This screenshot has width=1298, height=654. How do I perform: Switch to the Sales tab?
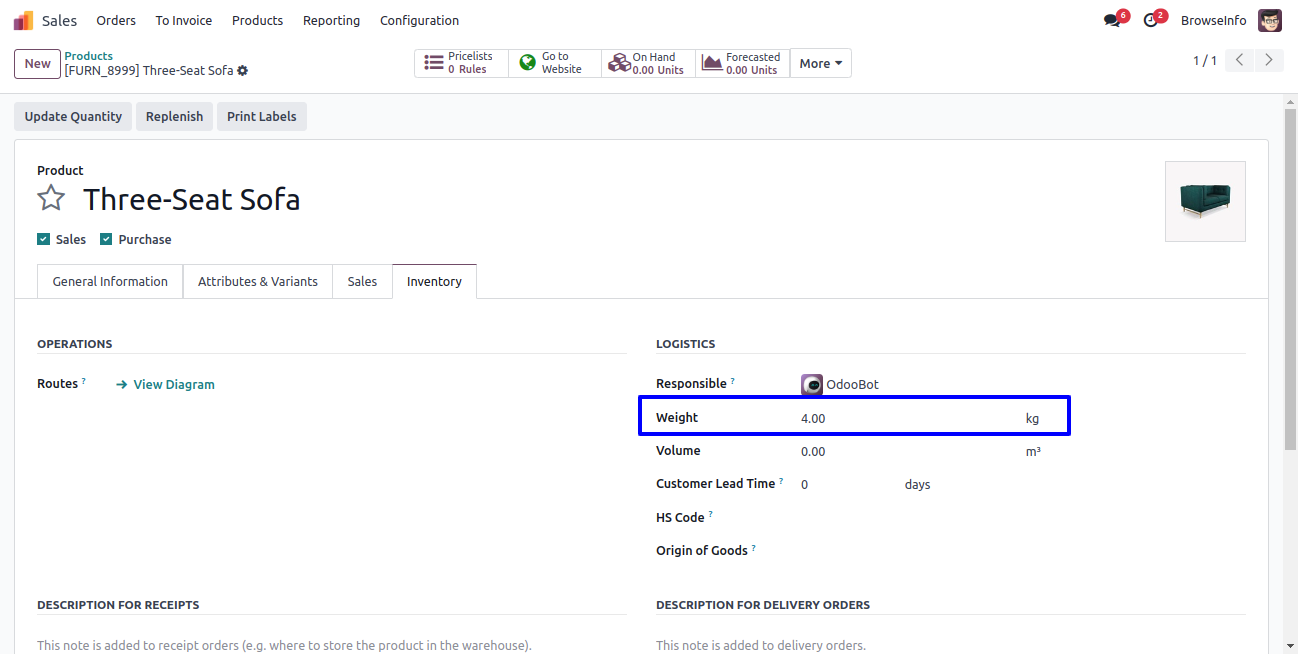[362, 281]
